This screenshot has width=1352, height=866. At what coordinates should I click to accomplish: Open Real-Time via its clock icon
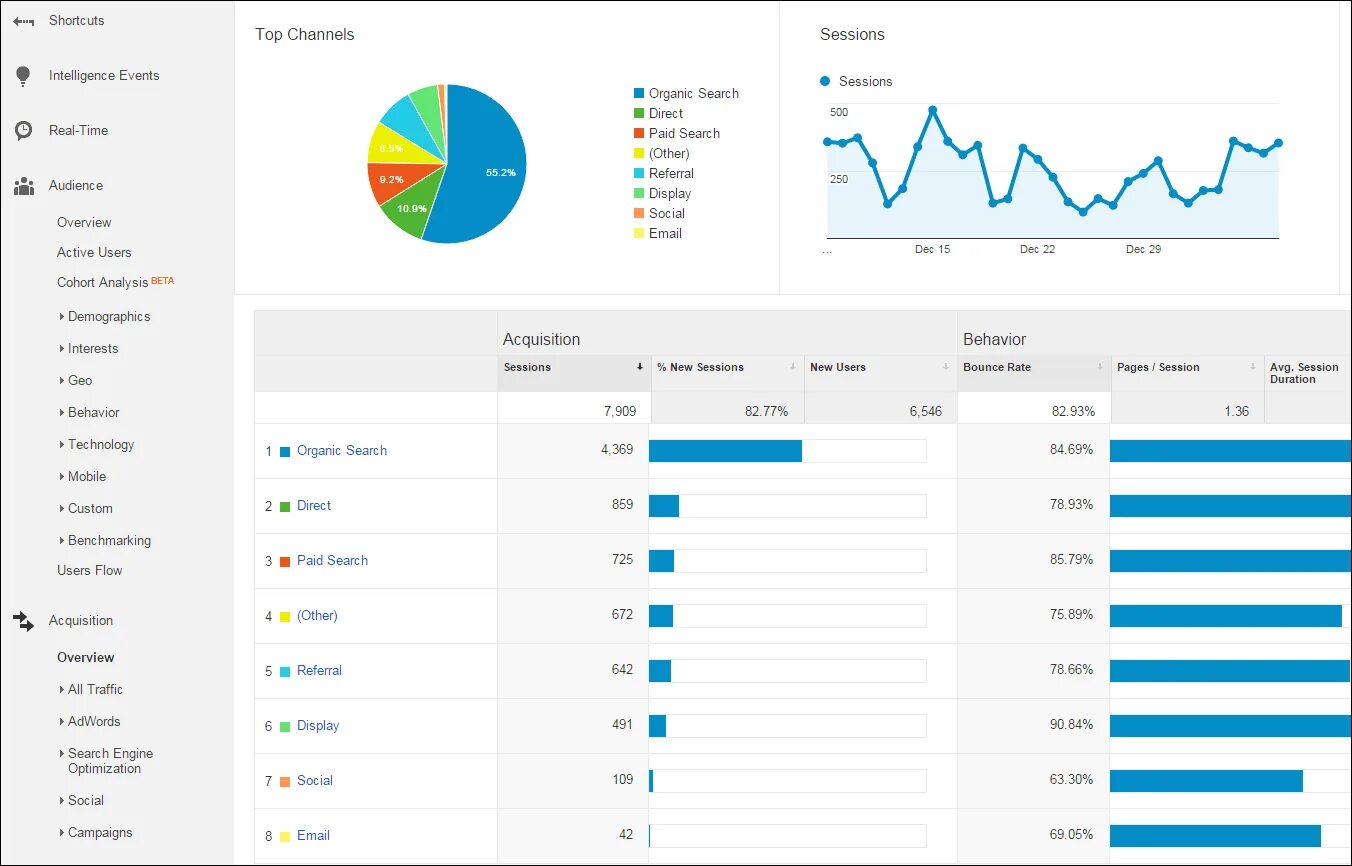pyautogui.click(x=22, y=130)
